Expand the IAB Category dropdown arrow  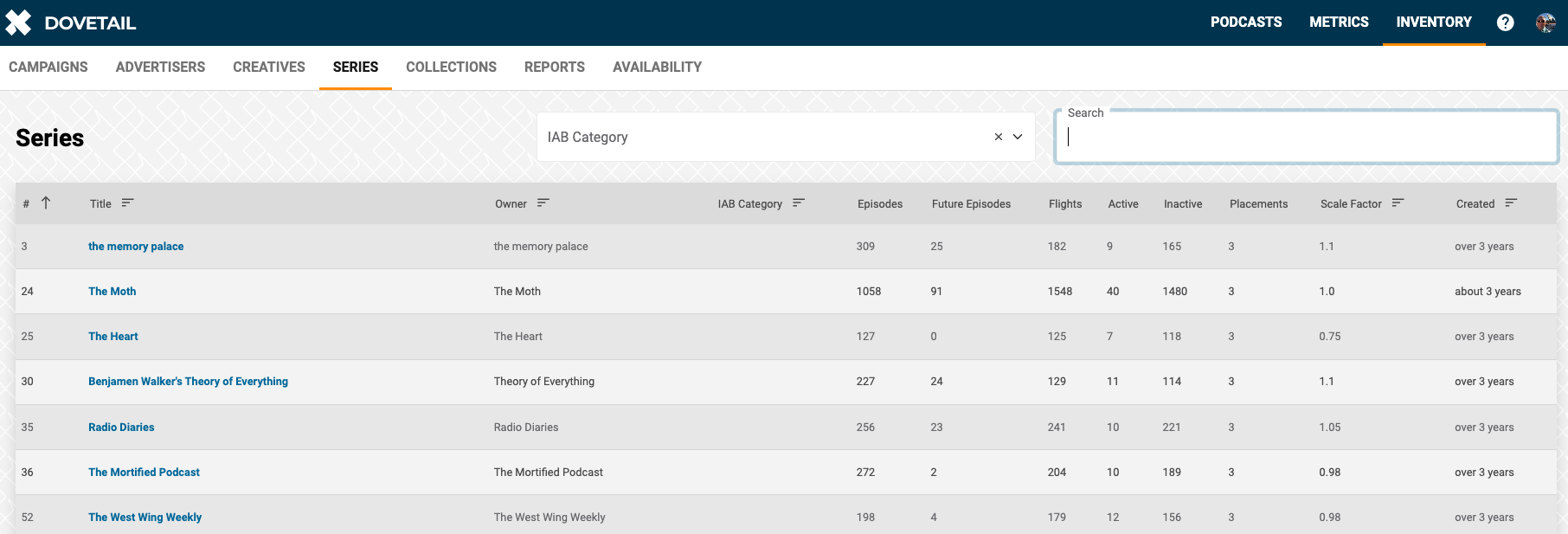click(1018, 137)
